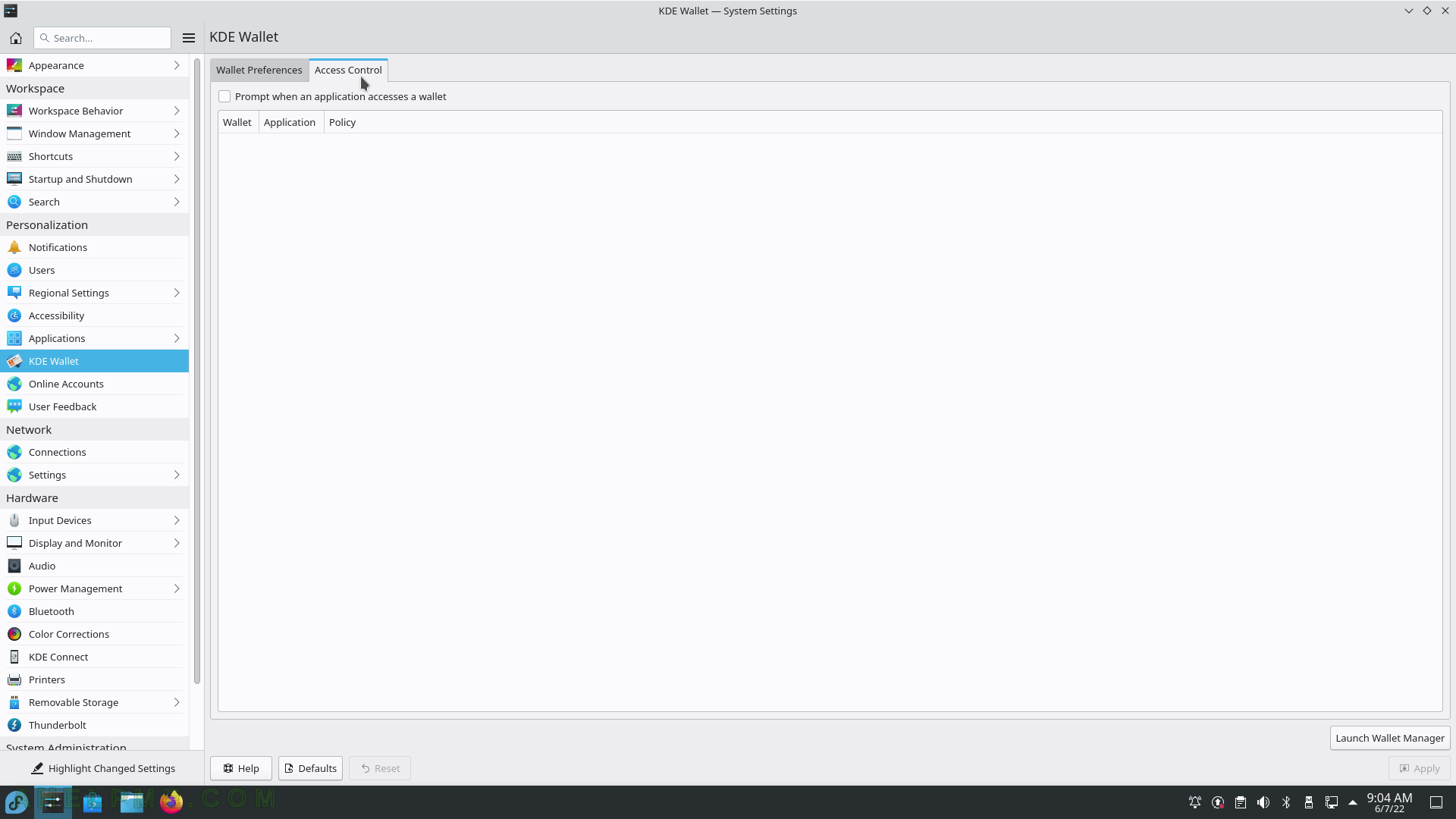Expand the Input Devices chevron
Image resolution: width=1456 pixels, height=819 pixels.
point(177,520)
